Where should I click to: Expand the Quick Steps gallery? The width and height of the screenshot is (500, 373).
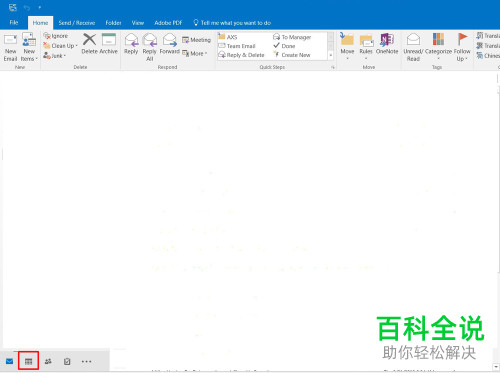(x=331, y=55)
